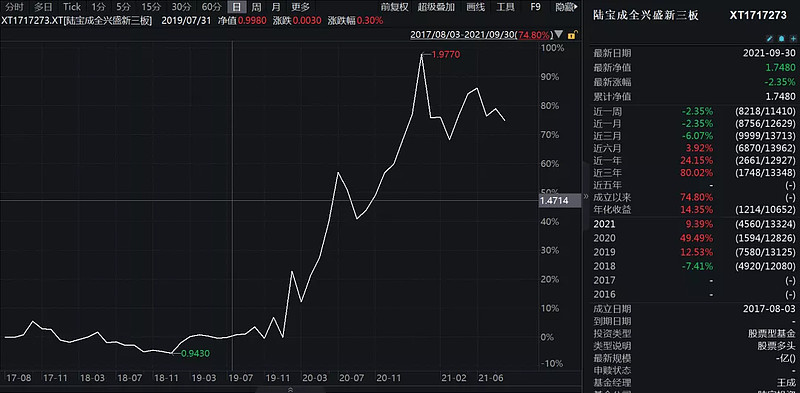
Task: Click the bottom panel expand chevron
Action: click(x=291, y=389)
